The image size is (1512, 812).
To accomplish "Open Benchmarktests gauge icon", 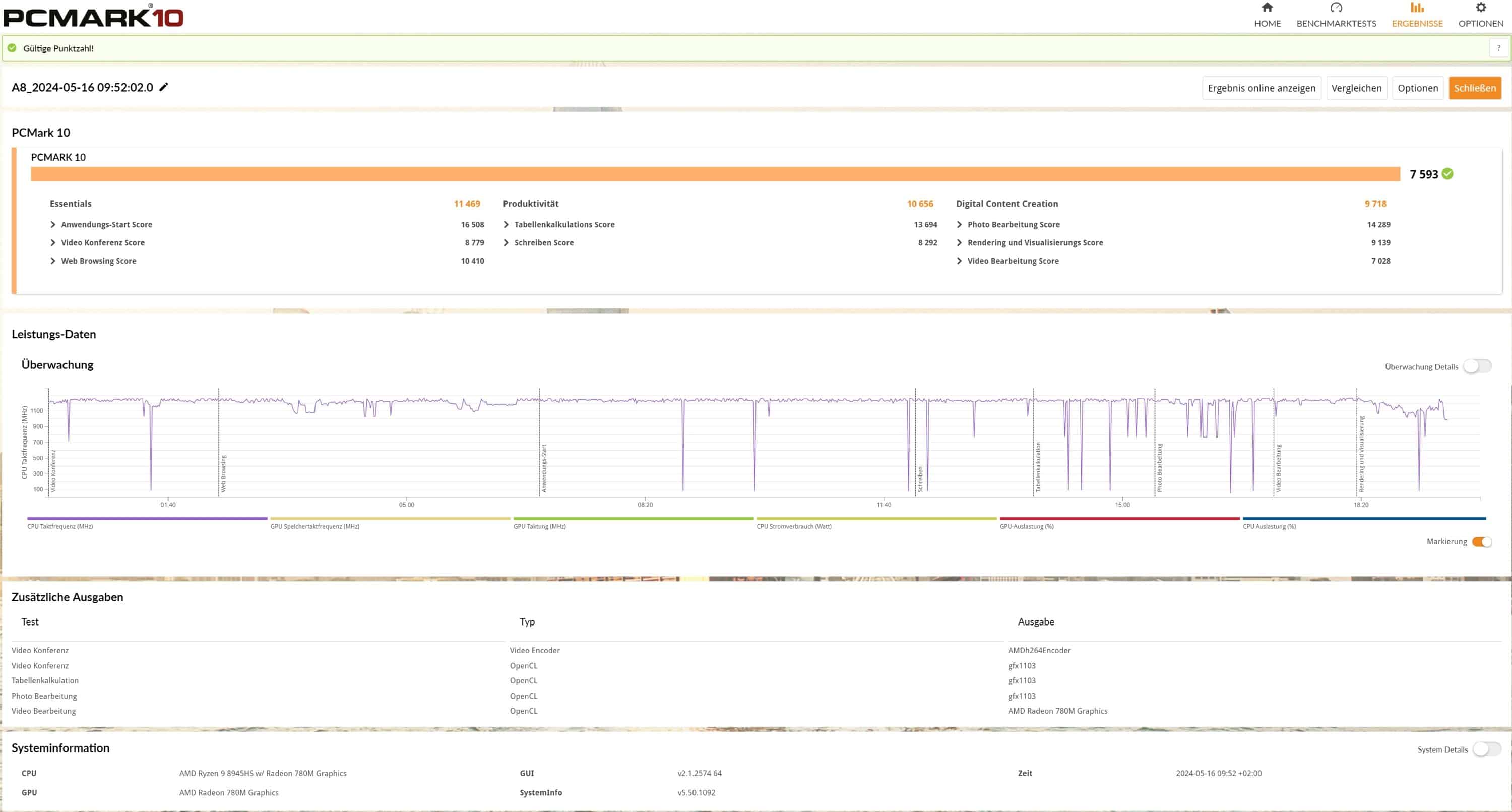I will coord(1336,8).
